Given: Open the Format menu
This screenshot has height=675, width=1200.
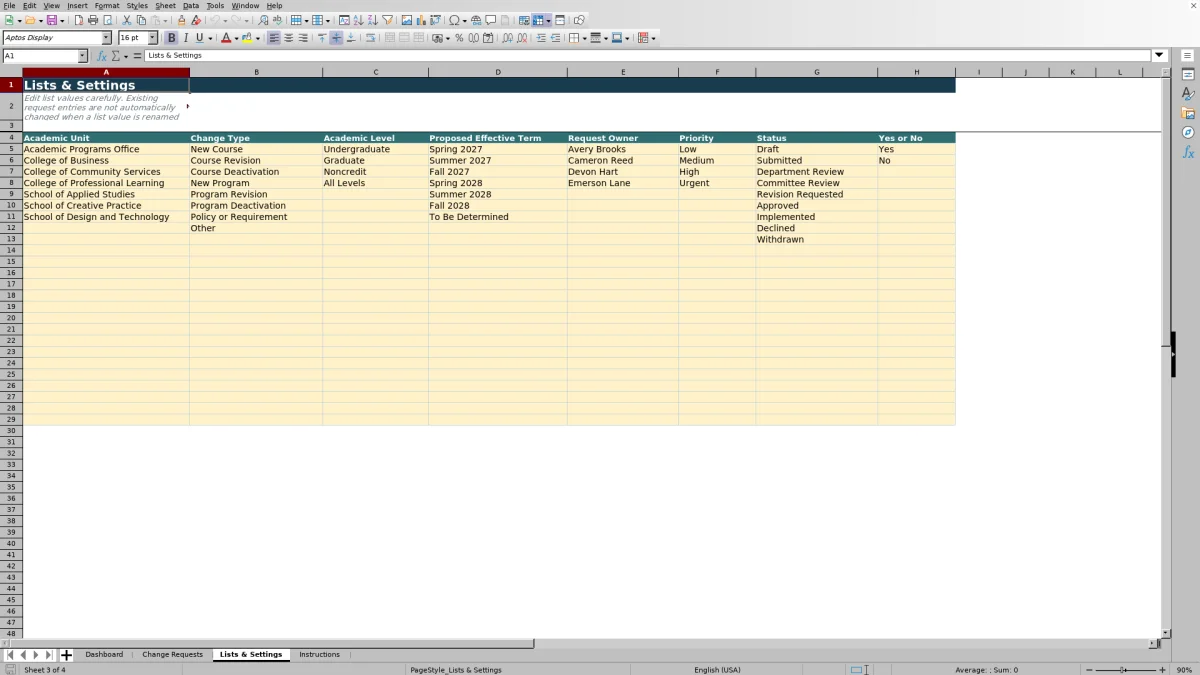Looking at the screenshot, I should coord(107,6).
